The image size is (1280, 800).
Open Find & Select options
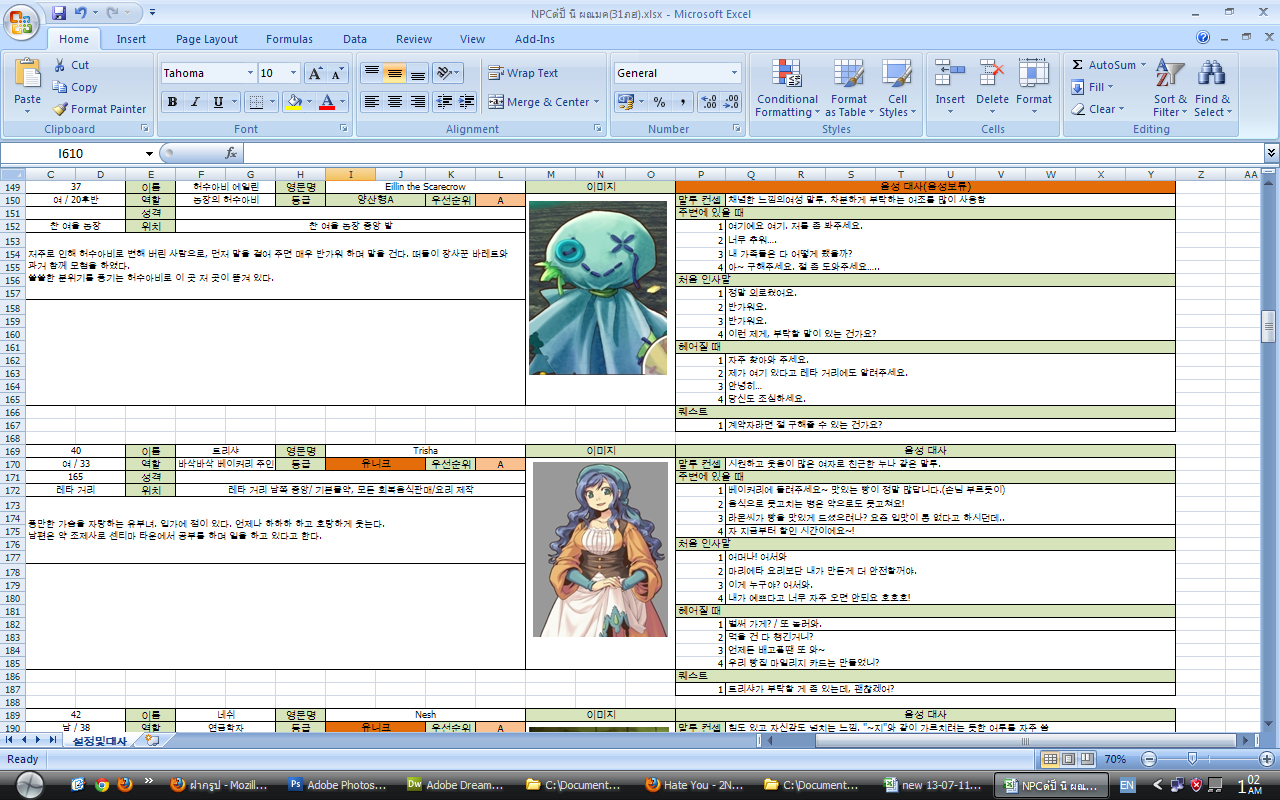coord(1212,88)
